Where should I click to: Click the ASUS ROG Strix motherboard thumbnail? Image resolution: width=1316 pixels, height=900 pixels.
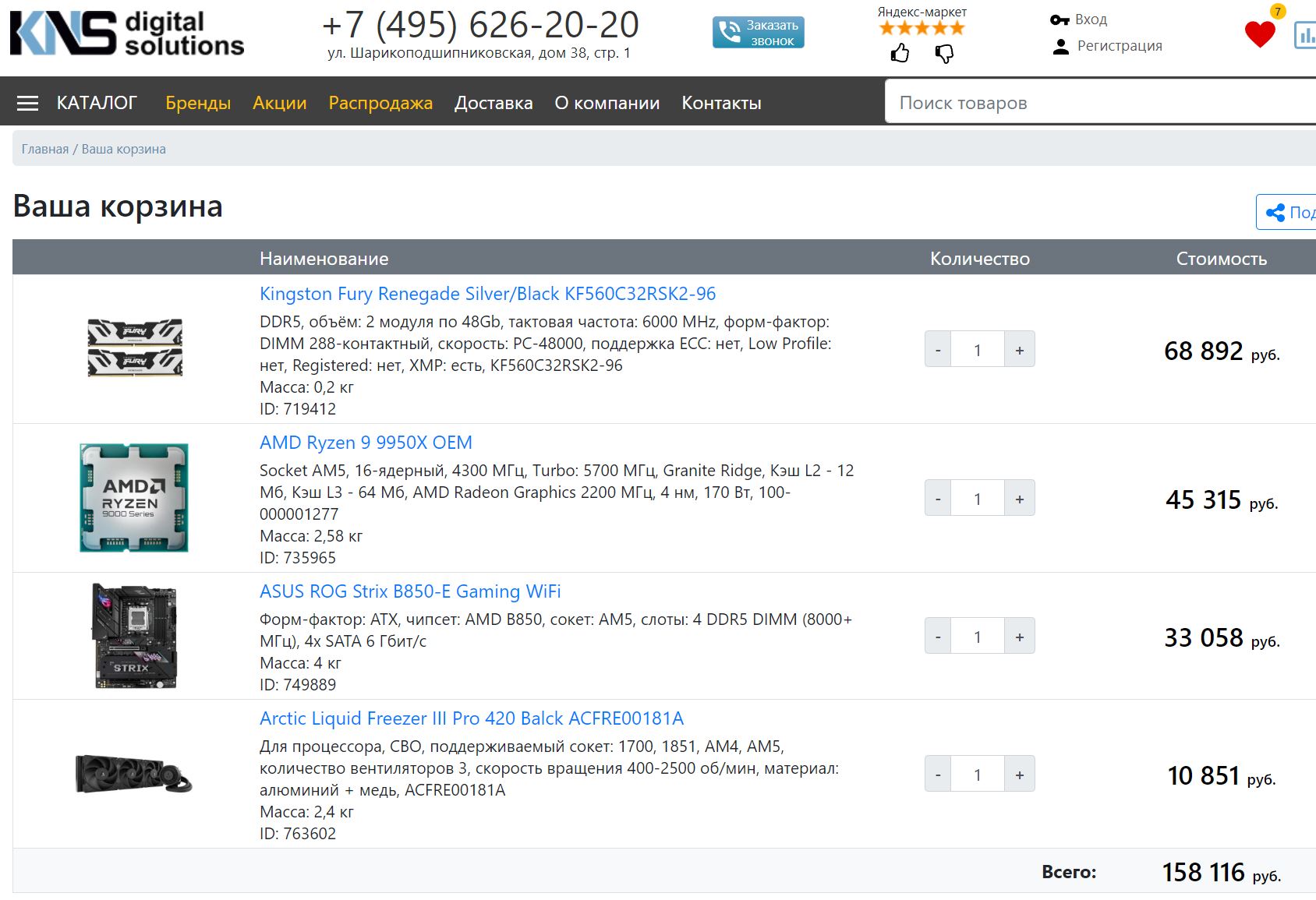click(135, 636)
